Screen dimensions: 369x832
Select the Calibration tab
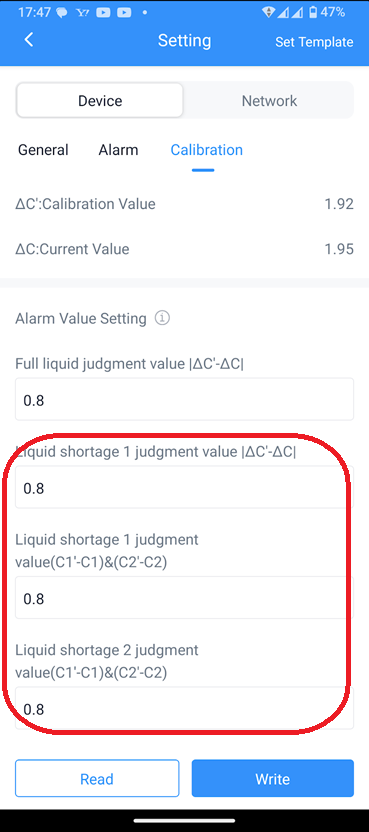(x=207, y=150)
